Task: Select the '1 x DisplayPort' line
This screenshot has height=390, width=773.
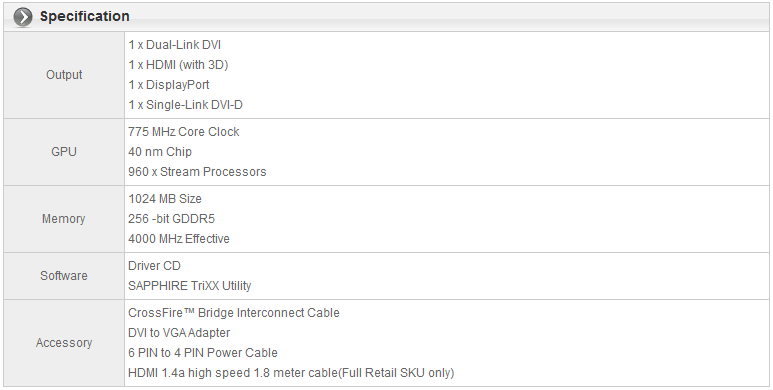Action: coord(169,85)
